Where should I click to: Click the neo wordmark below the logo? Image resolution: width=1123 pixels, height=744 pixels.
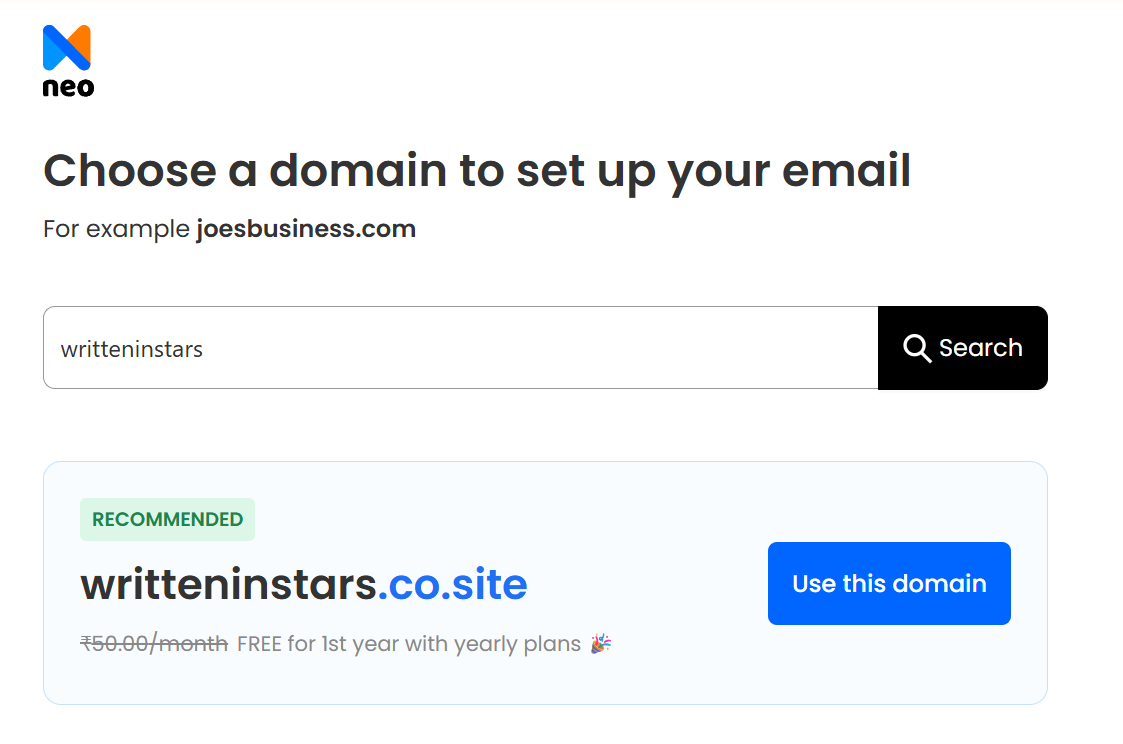[x=67, y=86]
